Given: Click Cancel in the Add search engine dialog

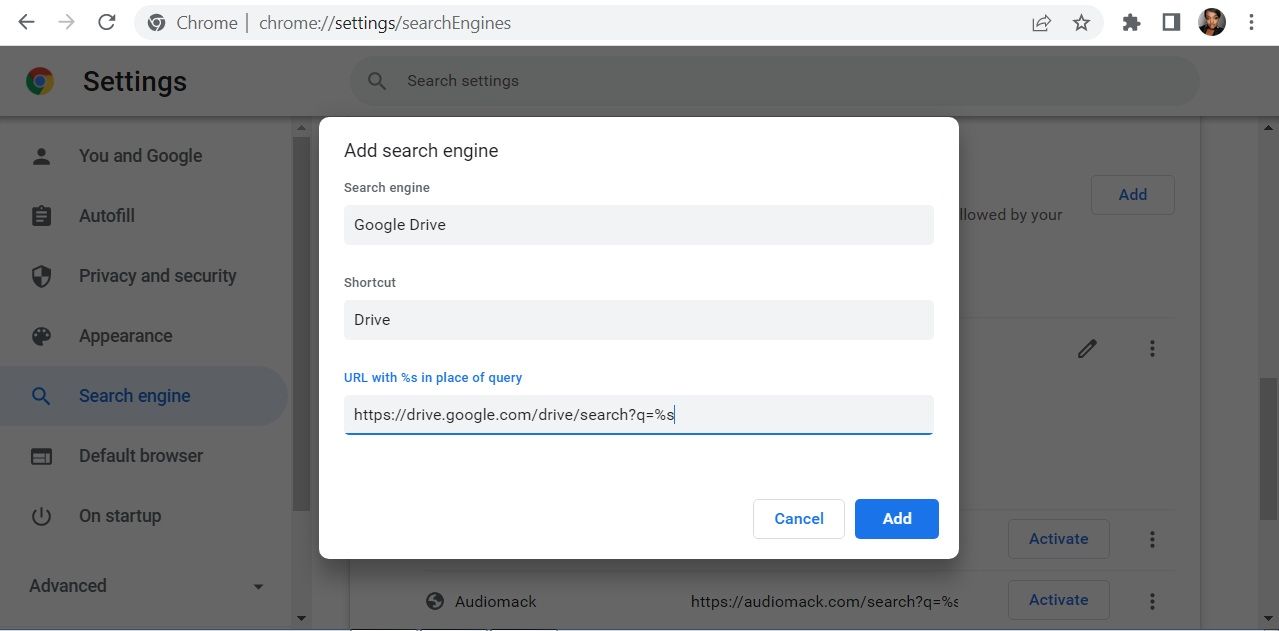Looking at the screenshot, I should (x=798, y=518).
